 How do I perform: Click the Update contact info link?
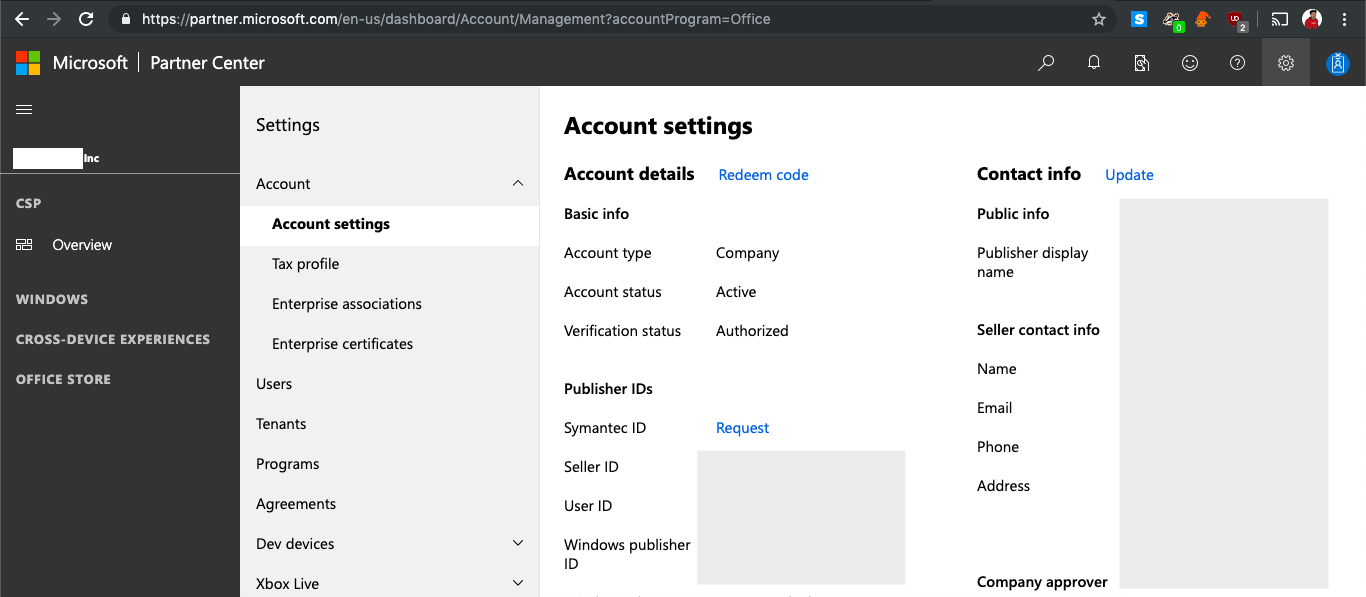coord(1129,175)
